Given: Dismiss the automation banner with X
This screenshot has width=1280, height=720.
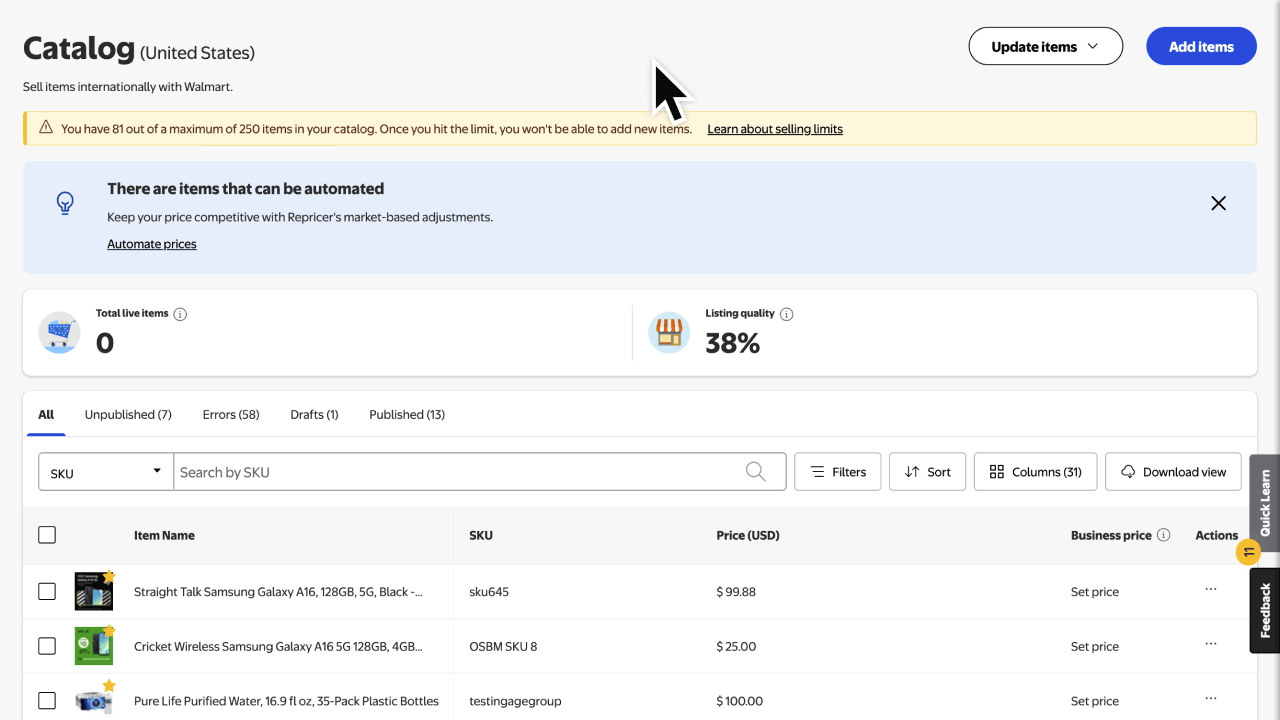Looking at the screenshot, I should point(1218,203).
